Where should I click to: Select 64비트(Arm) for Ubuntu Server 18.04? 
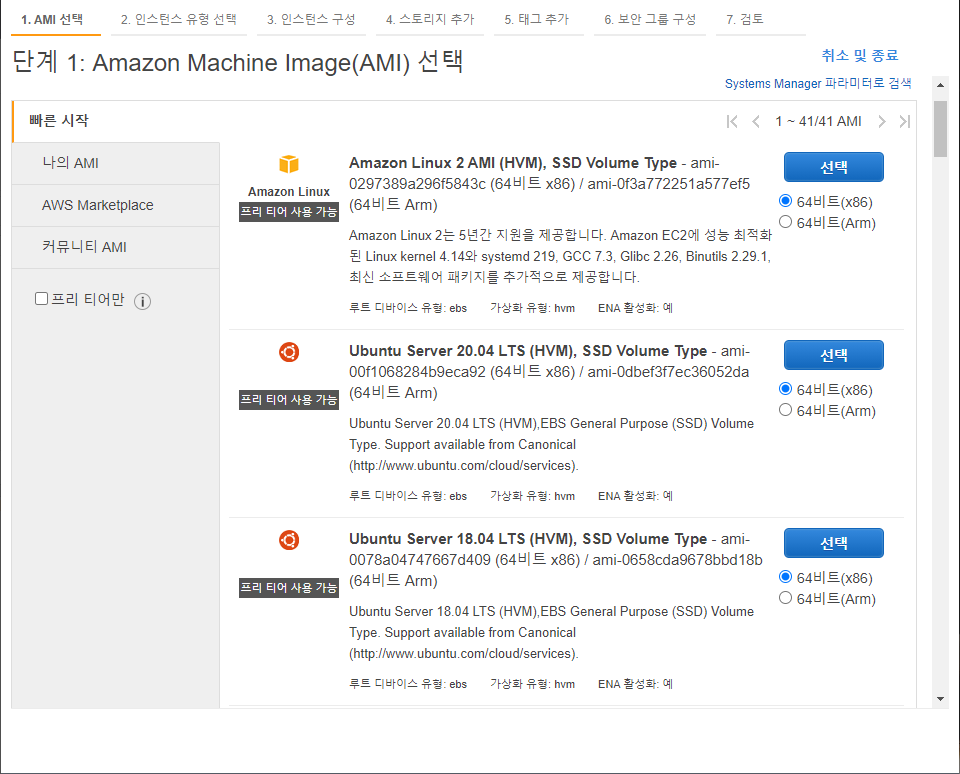pos(786,598)
